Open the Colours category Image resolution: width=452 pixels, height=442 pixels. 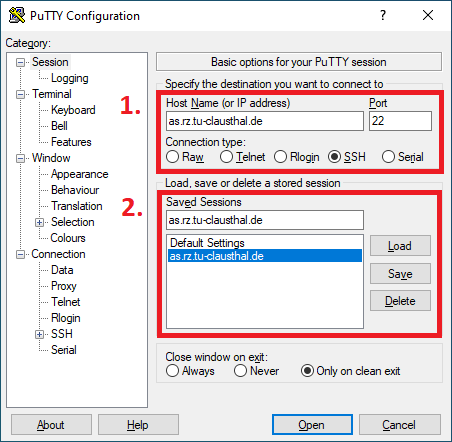pos(68,238)
